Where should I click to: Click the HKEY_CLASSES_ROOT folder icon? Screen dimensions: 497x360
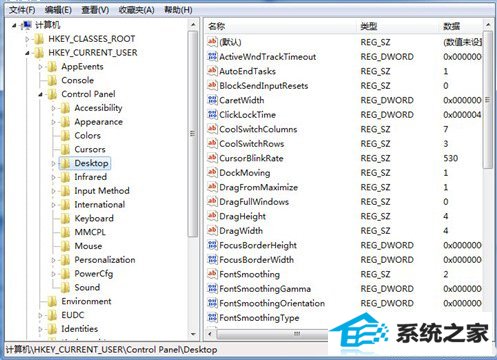point(39,39)
